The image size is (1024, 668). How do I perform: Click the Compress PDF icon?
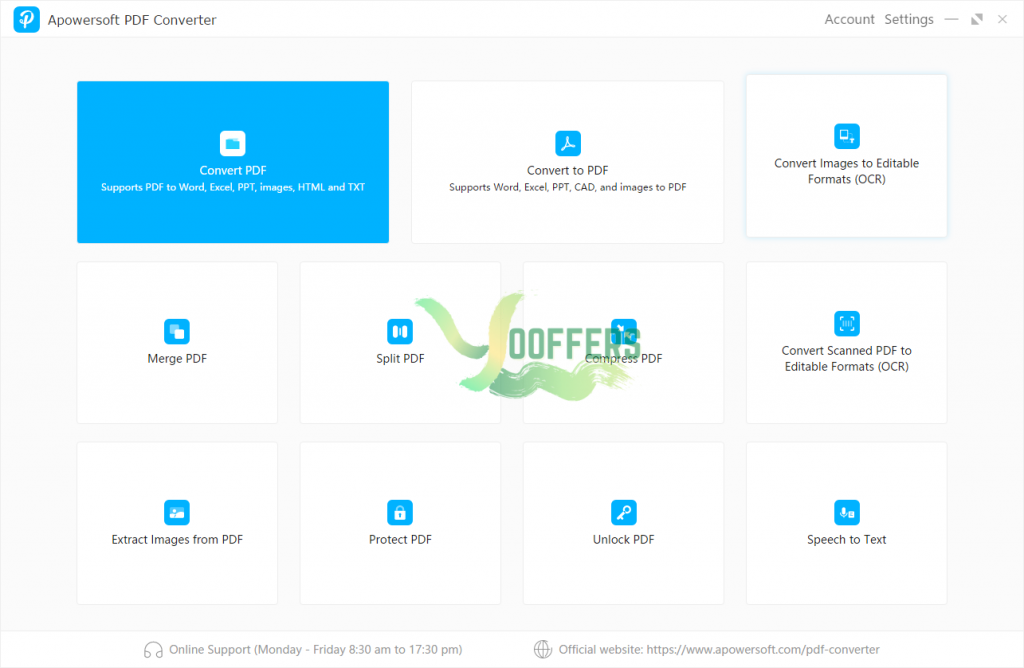coord(623,332)
